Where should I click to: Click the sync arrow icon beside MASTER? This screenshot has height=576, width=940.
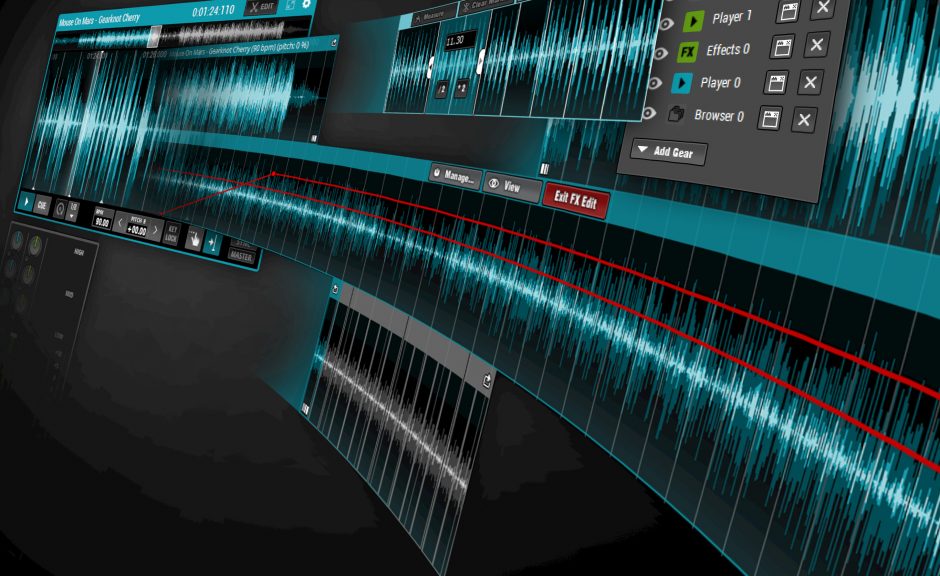click(x=213, y=243)
